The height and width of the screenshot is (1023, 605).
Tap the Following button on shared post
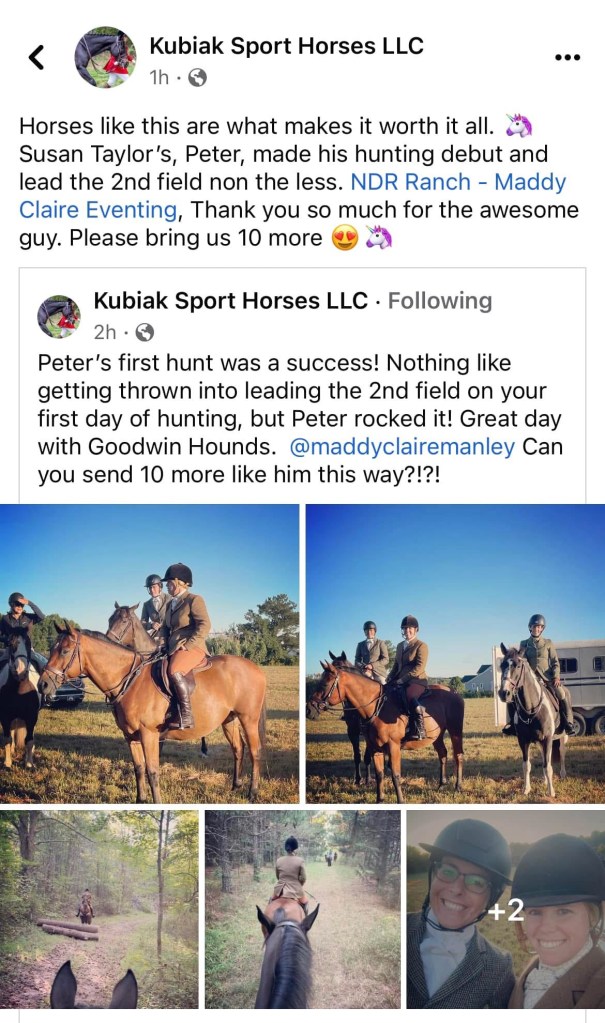coord(440,301)
